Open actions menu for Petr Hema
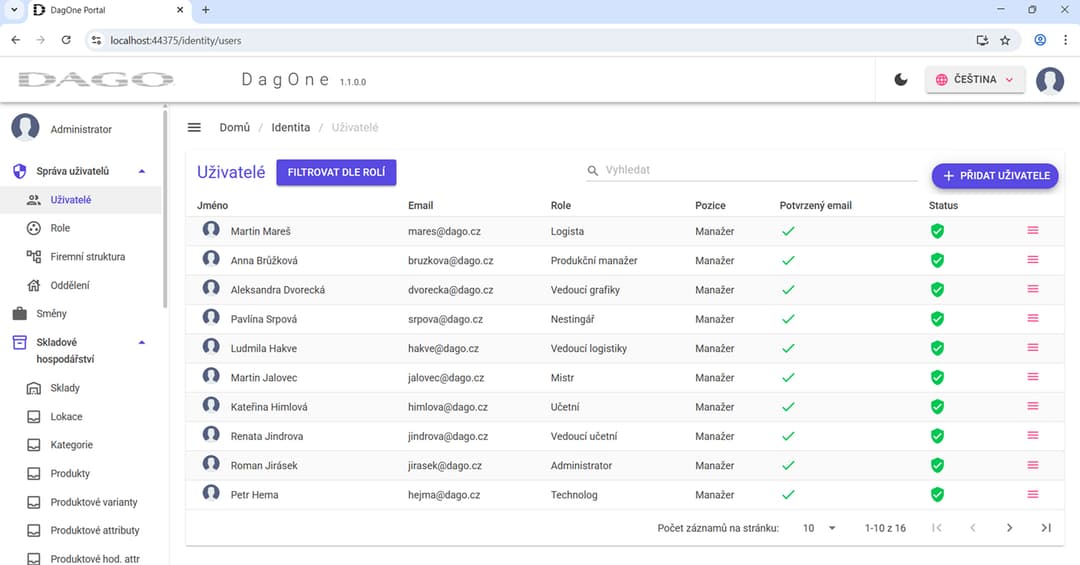 pos(1032,494)
